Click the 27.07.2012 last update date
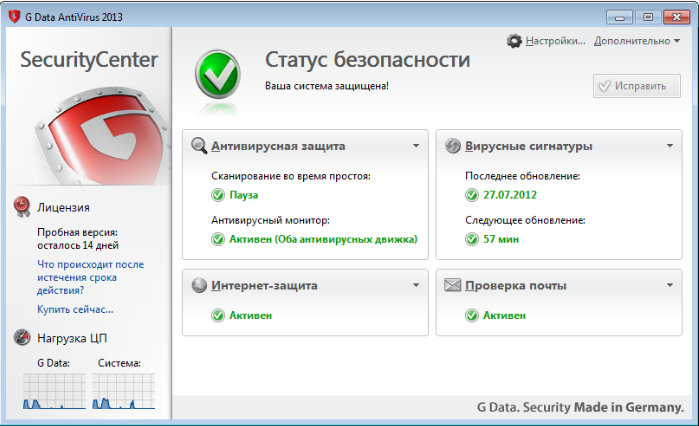The image size is (699, 426). [510, 195]
